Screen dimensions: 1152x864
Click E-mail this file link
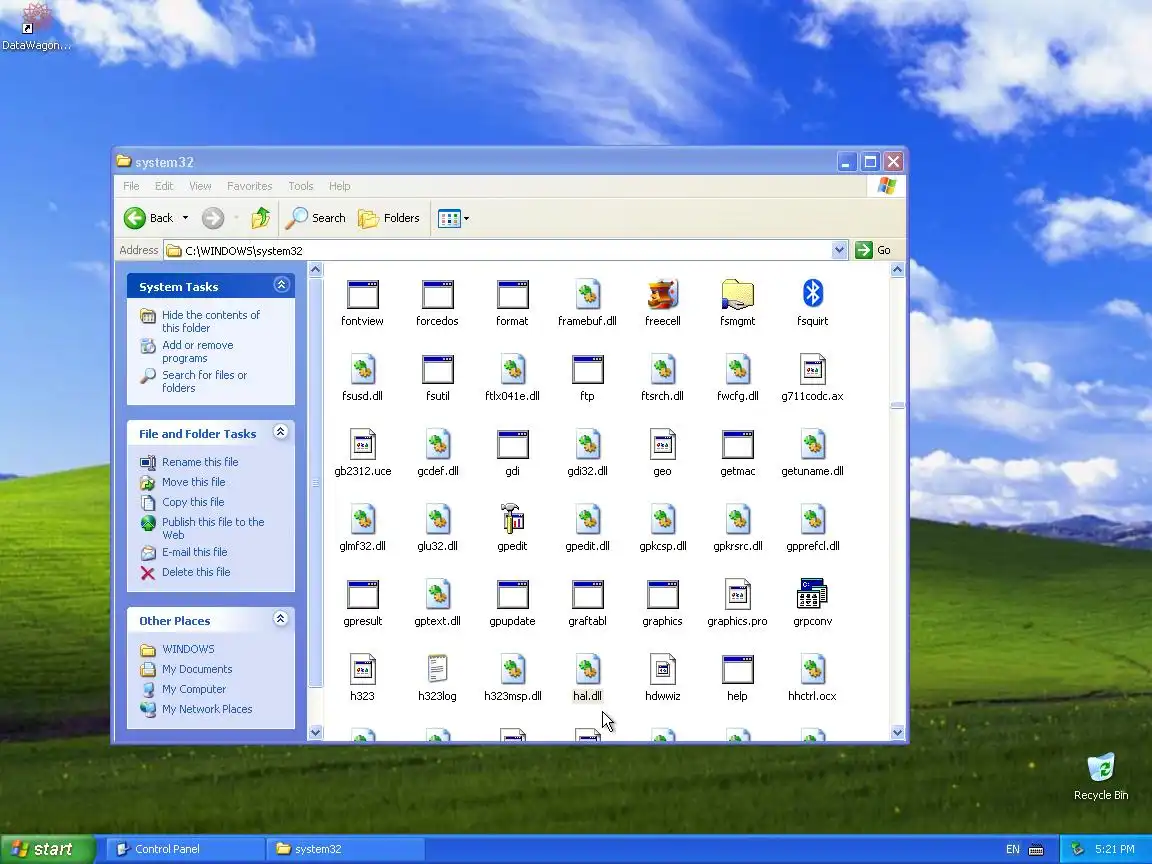coord(195,552)
